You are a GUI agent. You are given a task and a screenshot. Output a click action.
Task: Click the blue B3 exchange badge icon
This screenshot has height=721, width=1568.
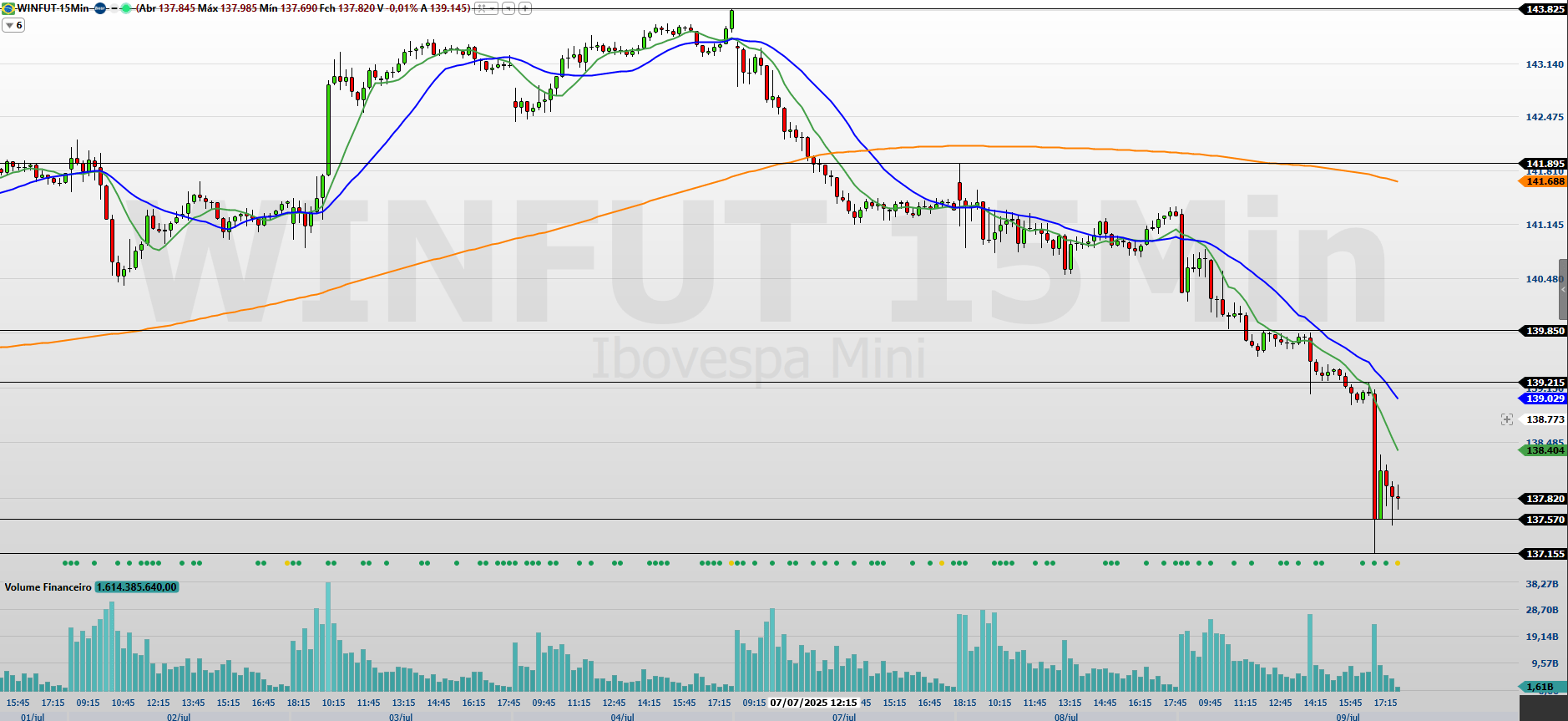pyautogui.click(x=100, y=8)
